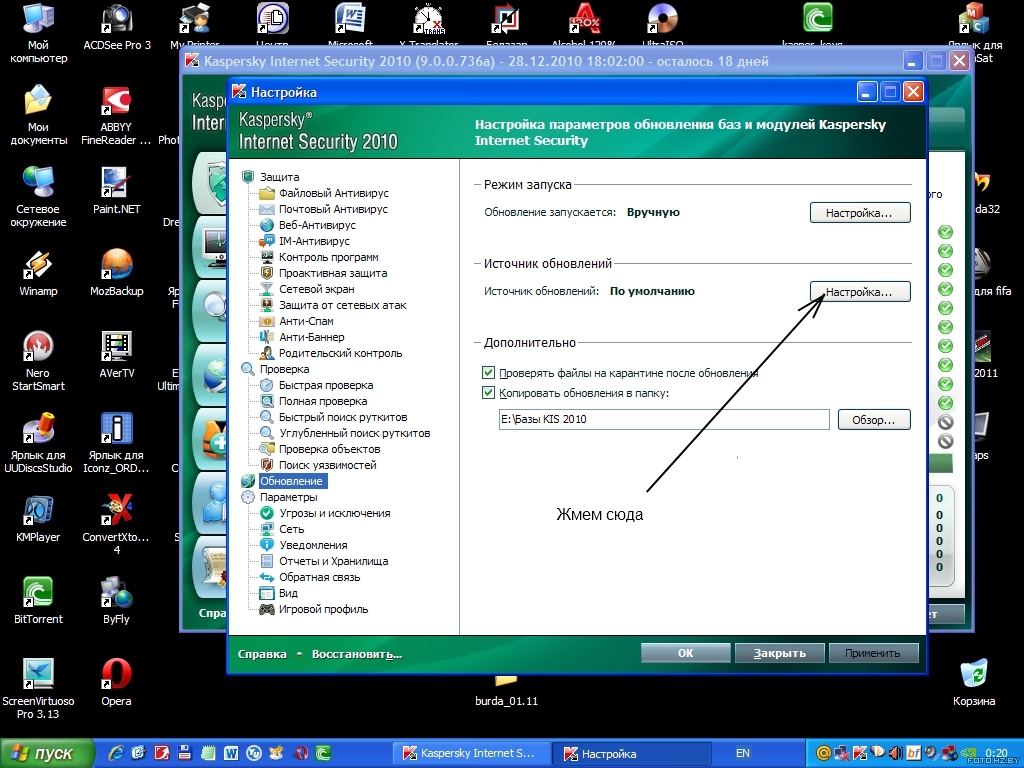Open Полная проверка settings
The height and width of the screenshot is (768, 1024).
point(323,401)
